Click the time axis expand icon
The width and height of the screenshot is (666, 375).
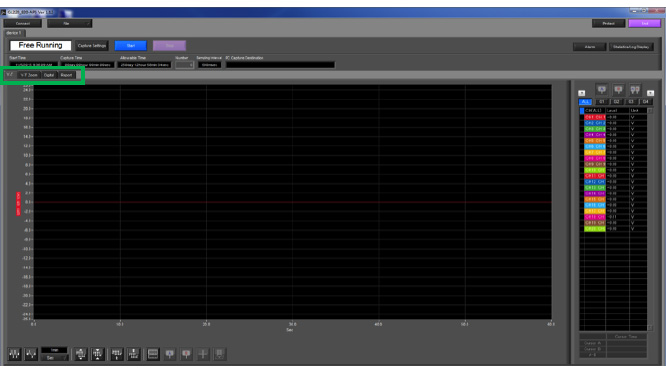tap(31, 353)
